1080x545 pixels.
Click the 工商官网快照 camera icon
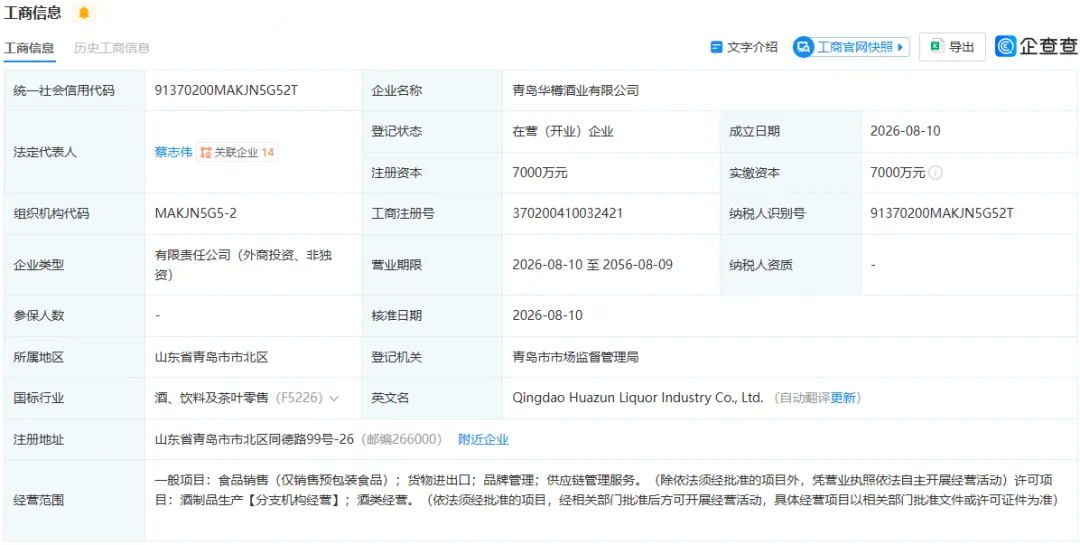[803, 47]
